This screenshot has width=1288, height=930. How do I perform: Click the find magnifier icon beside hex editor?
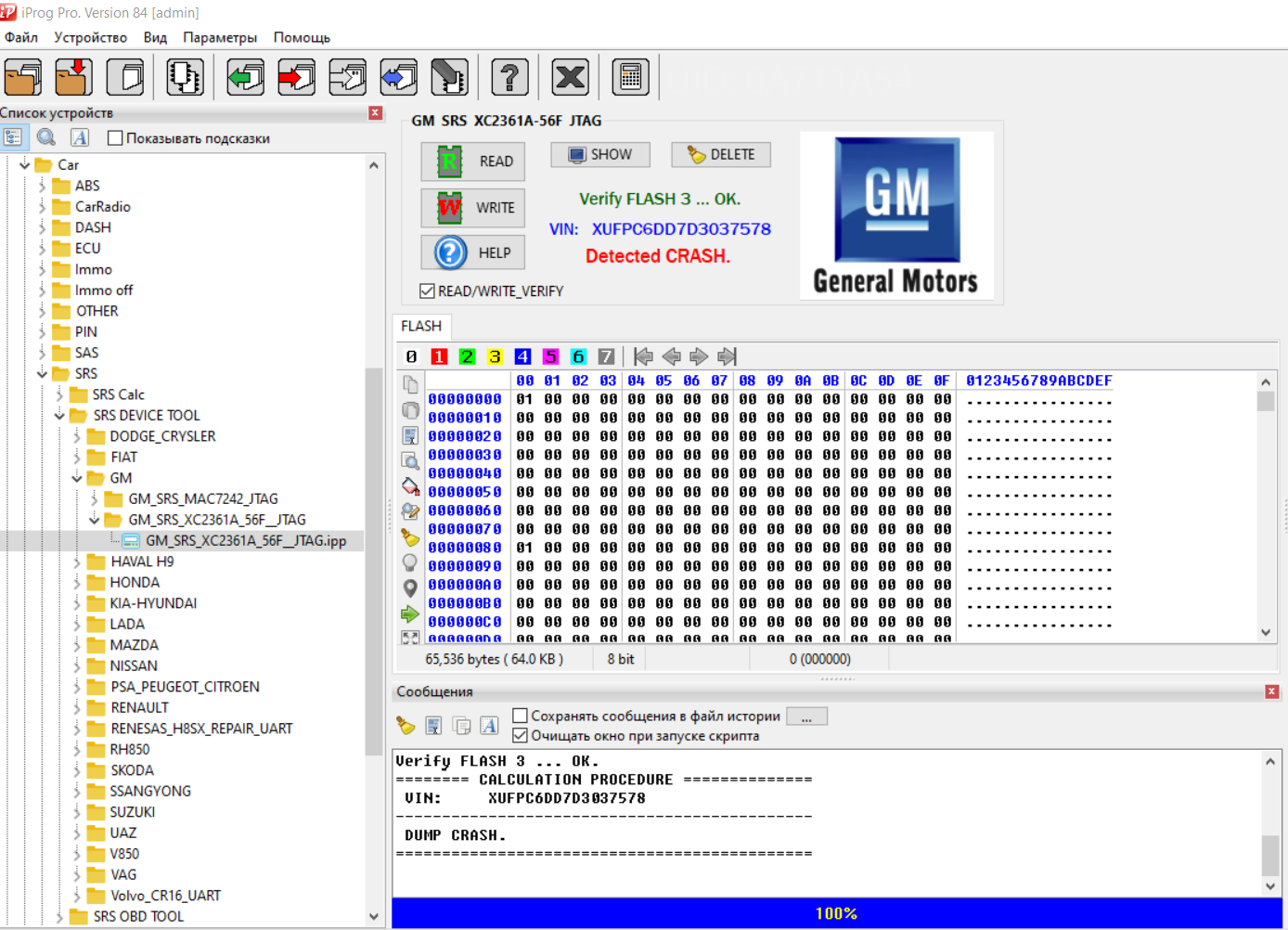[410, 460]
